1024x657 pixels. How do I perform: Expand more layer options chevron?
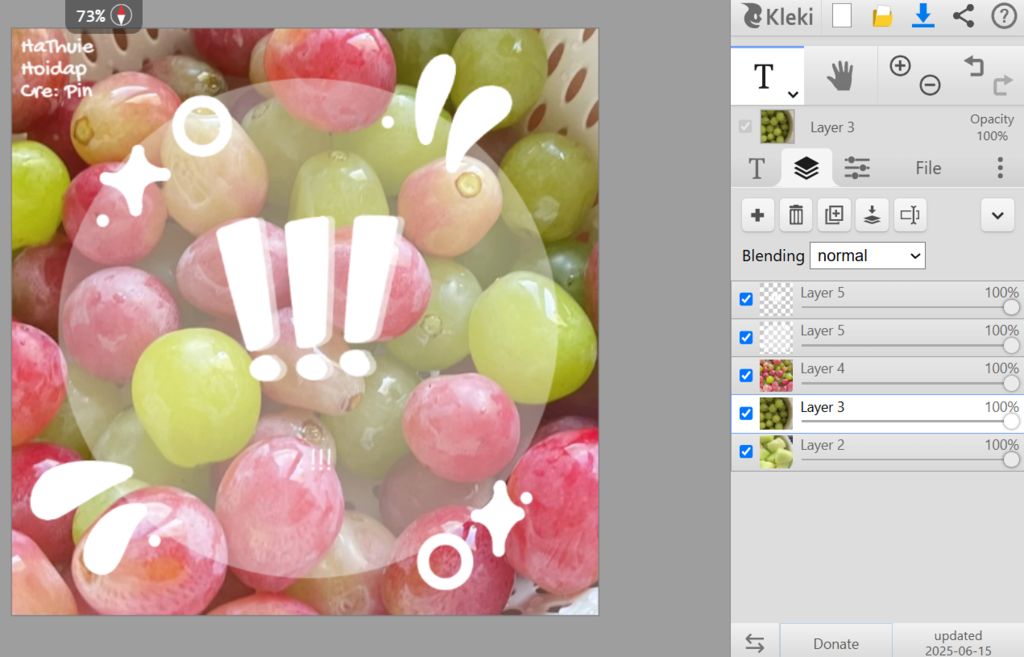[997, 215]
